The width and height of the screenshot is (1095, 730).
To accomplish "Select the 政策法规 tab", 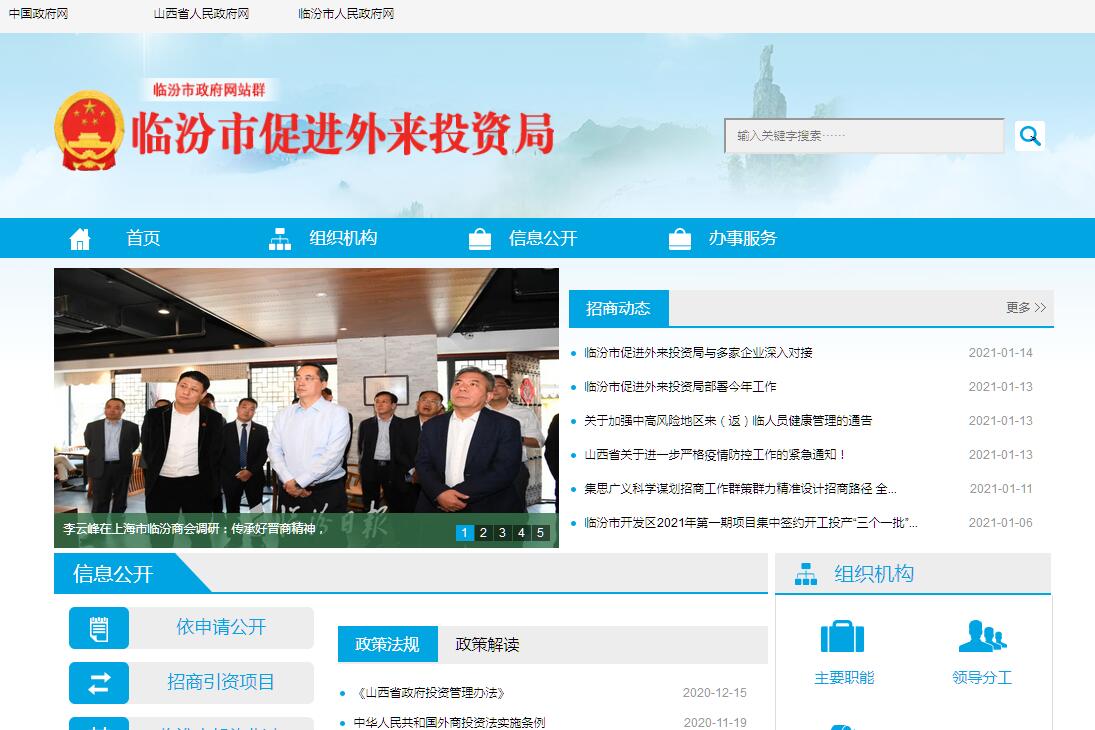I will pyautogui.click(x=387, y=645).
